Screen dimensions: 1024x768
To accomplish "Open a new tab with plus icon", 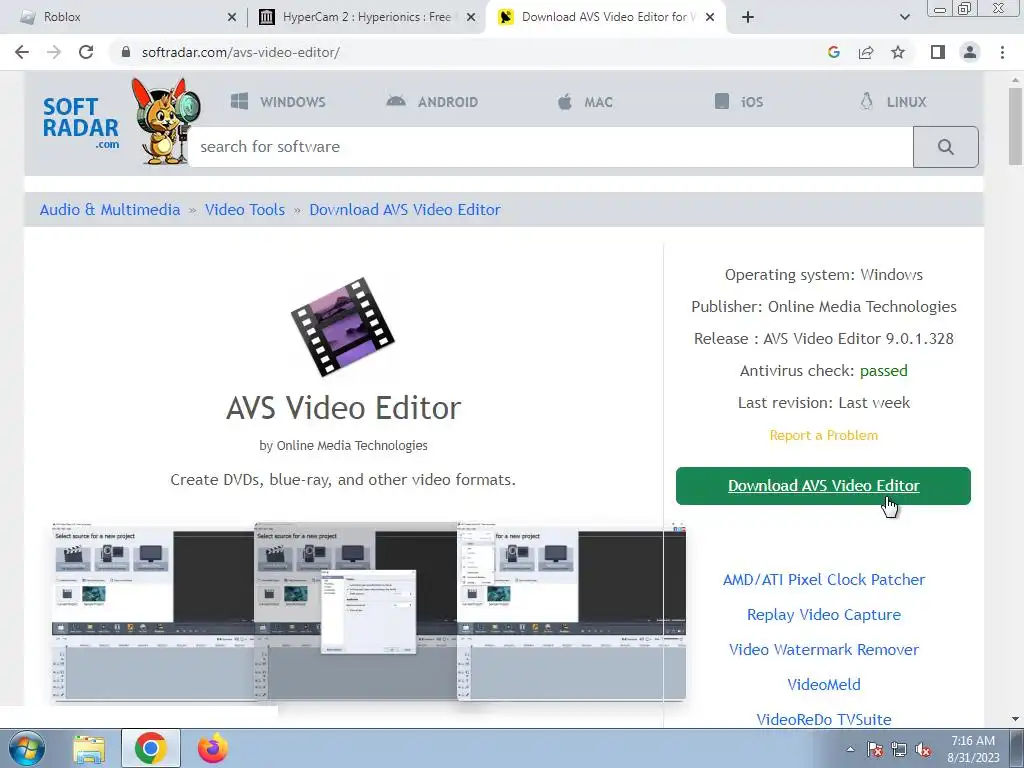I will tap(748, 17).
